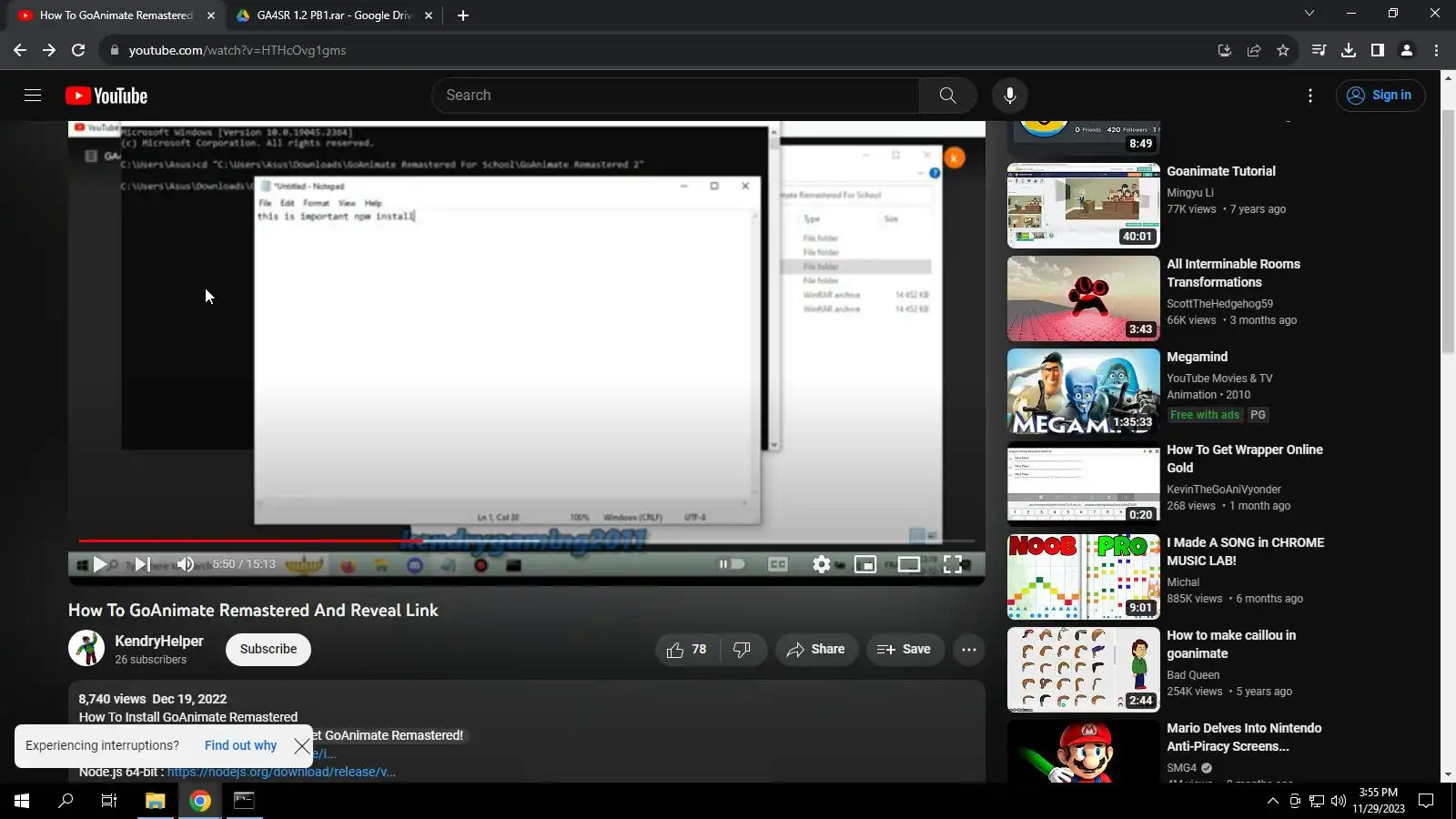Image resolution: width=1456 pixels, height=819 pixels.
Task: Open a new browser tab
Action: pyautogui.click(x=463, y=15)
